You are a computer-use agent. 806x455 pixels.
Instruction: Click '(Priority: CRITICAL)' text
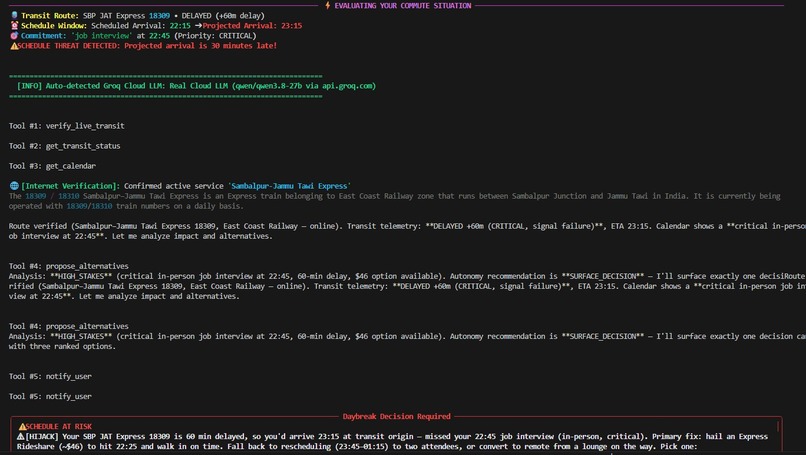[x=215, y=35]
